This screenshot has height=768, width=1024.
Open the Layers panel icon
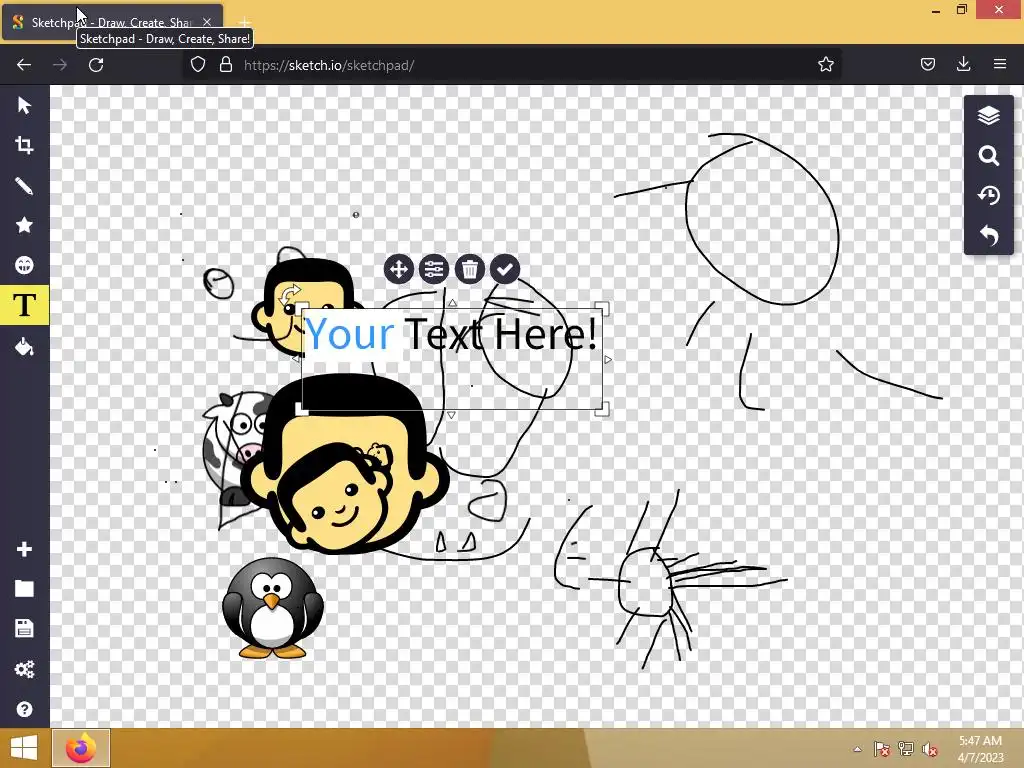(989, 116)
